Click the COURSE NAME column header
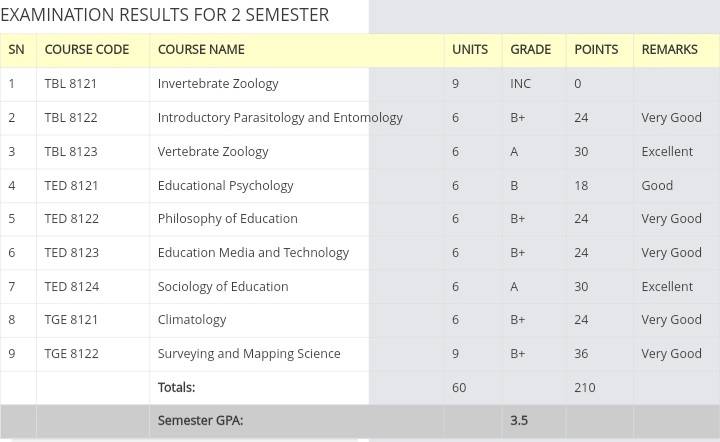This screenshot has height=442, width=720. 201,50
